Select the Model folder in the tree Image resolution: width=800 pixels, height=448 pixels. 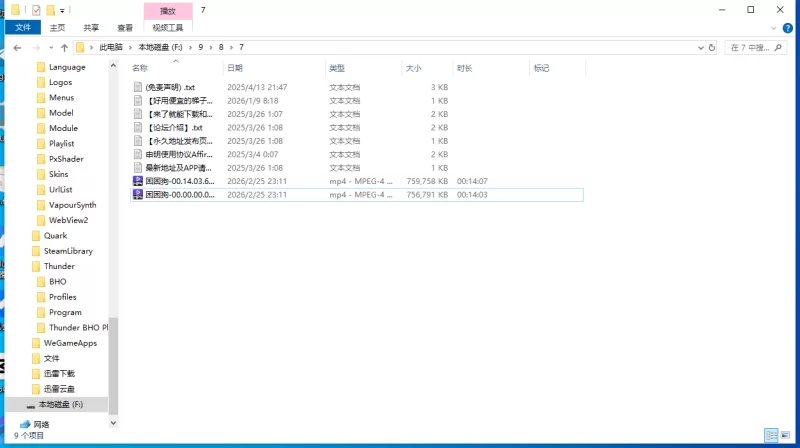click(x=61, y=113)
